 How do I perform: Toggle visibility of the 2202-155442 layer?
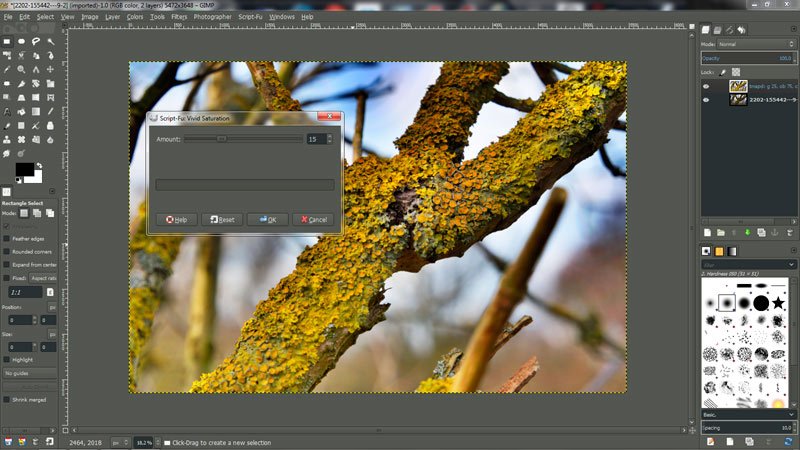click(x=706, y=99)
